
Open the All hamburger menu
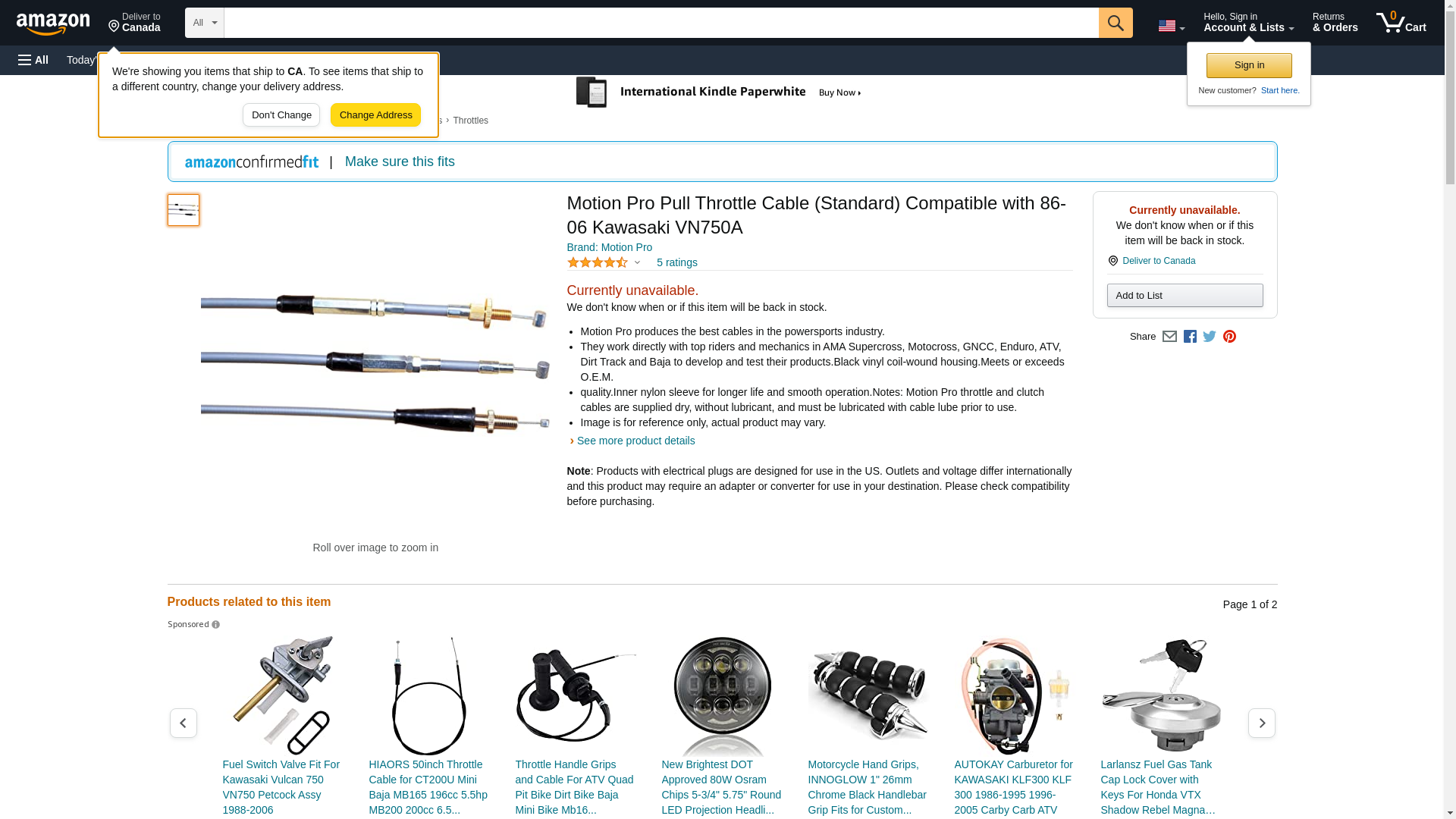(x=33, y=60)
